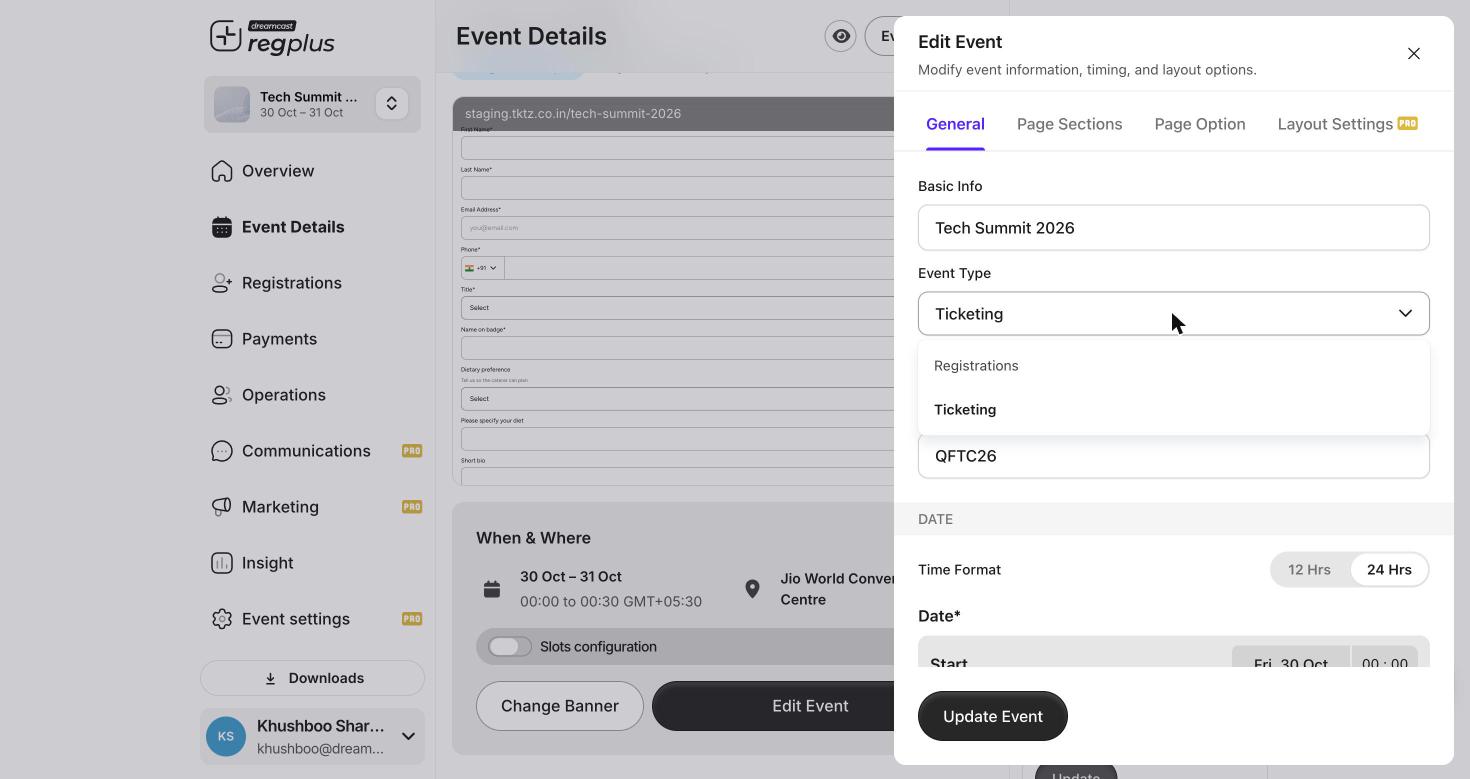Click the Change Banner button
The height and width of the screenshot is (779, 1470).
point(560,706)
